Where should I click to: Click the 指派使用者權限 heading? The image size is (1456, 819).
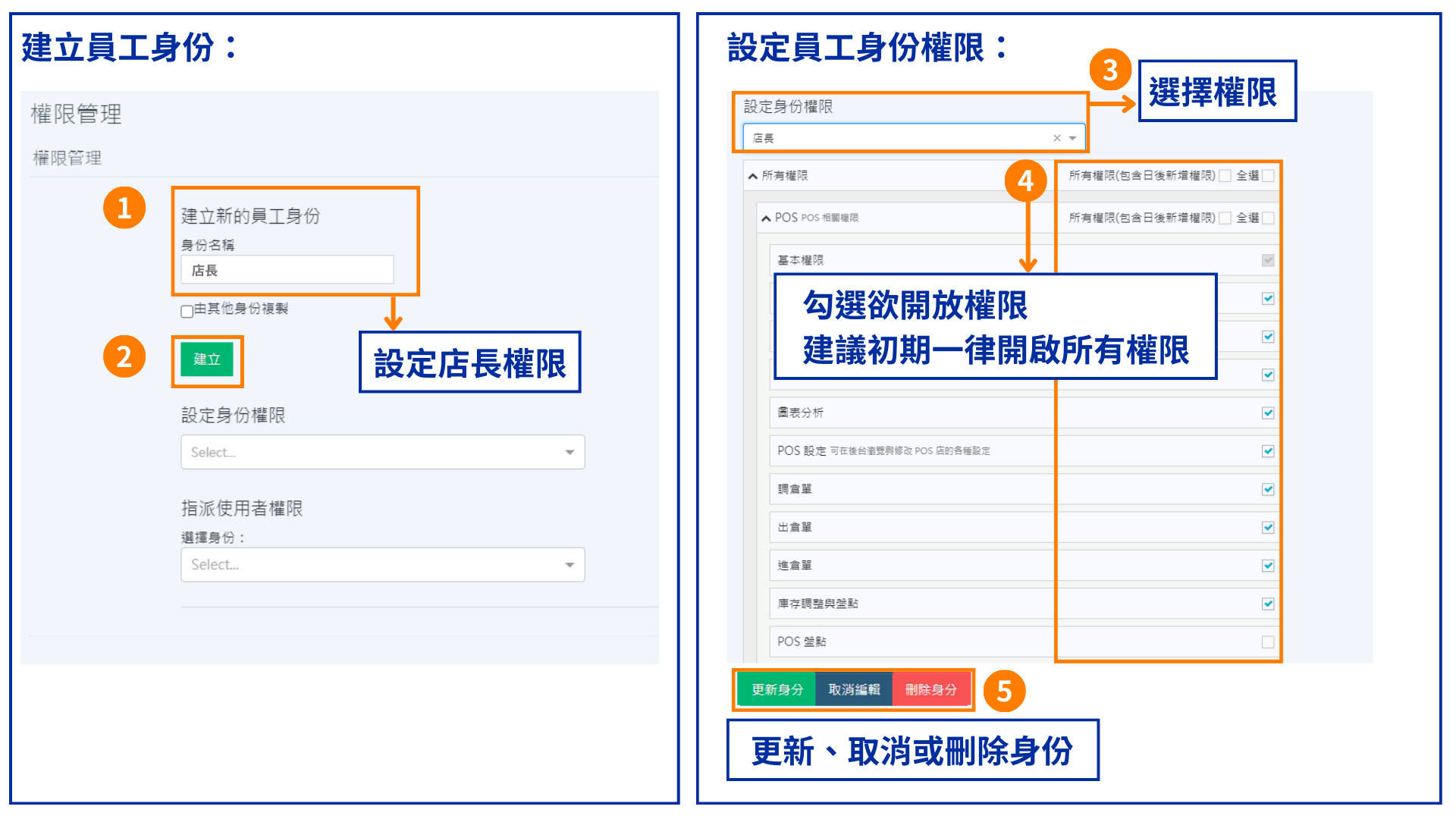(x=242, y=508)
